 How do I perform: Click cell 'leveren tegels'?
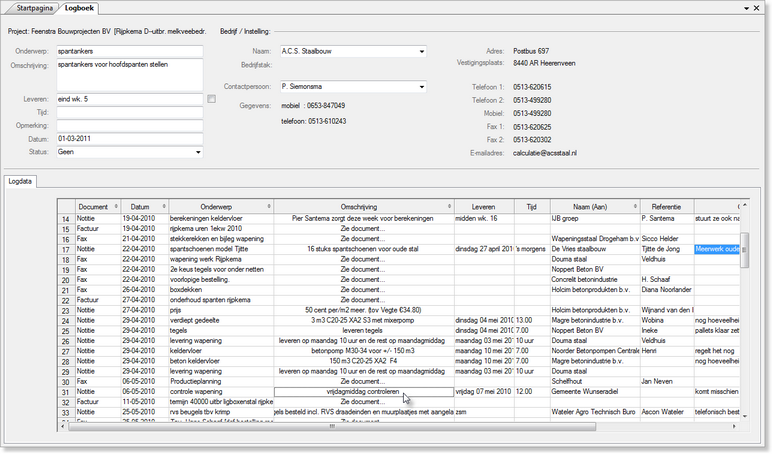[x=362, y=330]
